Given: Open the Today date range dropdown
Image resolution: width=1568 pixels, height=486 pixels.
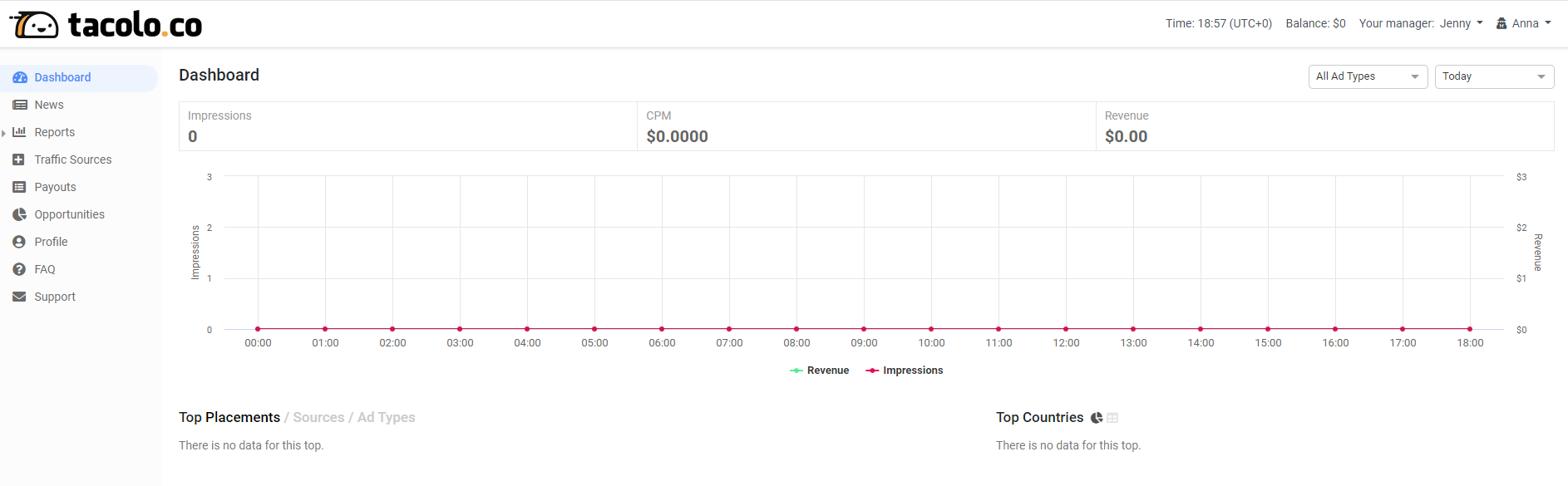Looking at the screenshot, I should [1494, 76].
